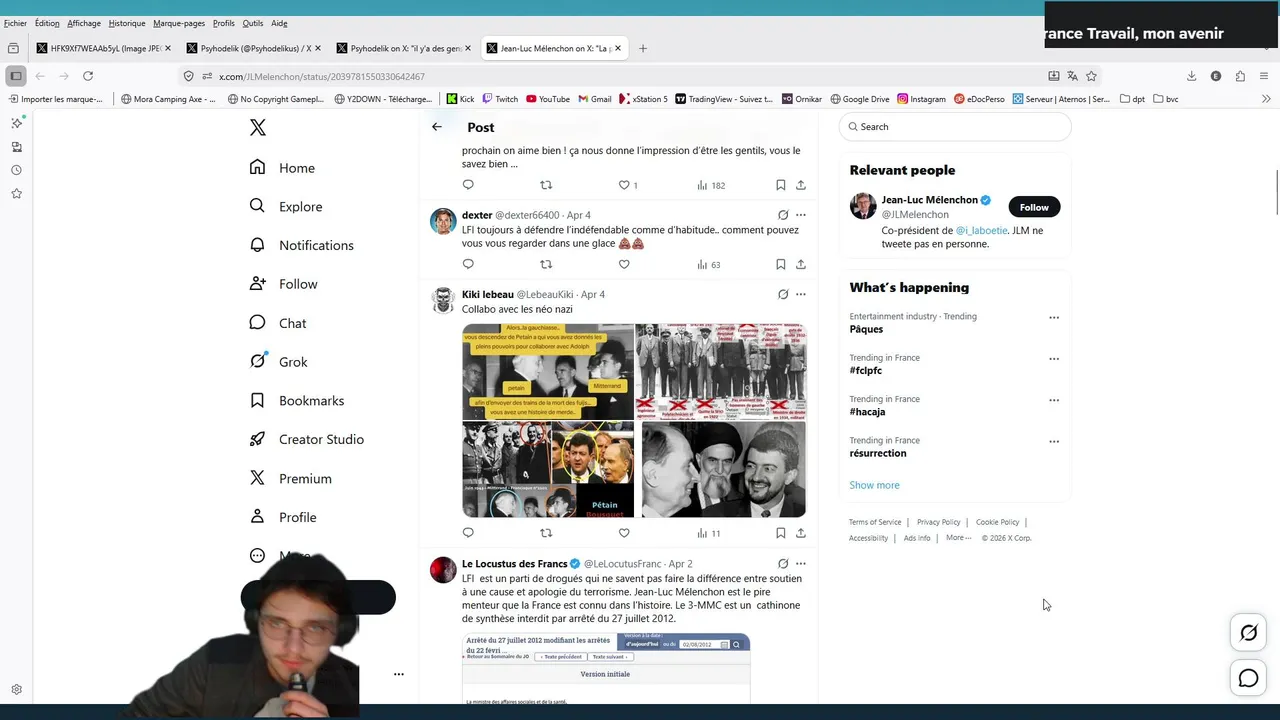This screenshot has height=720, width=1280.
Task: Ask Grok about dexter's post
Action: click(783, 215)
